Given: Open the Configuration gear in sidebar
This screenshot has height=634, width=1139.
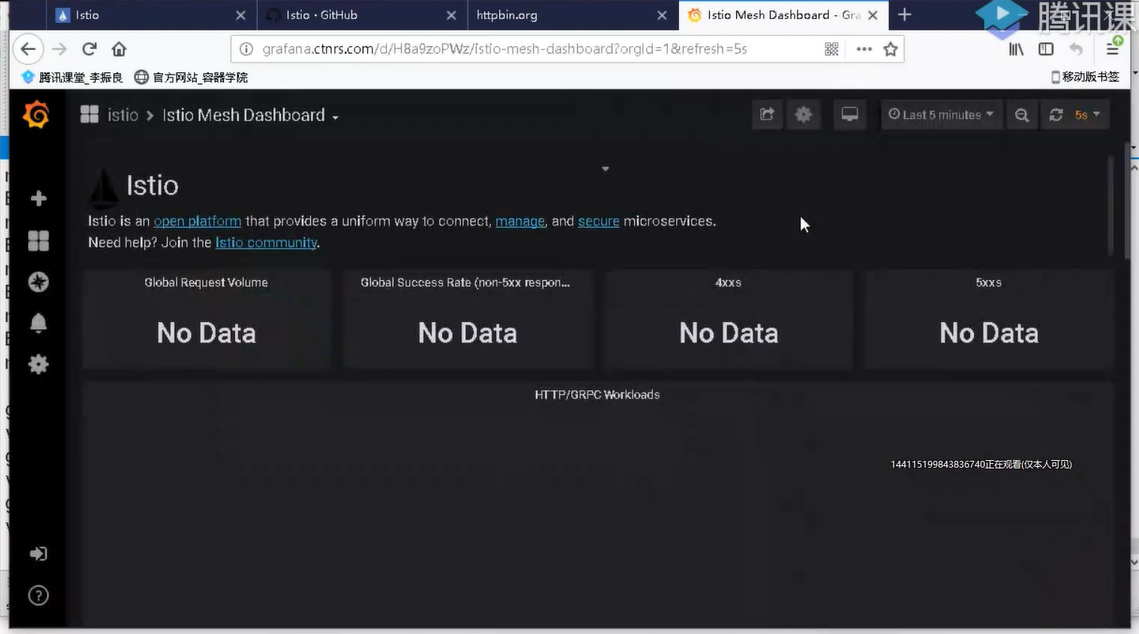Looking at the screenshot, I should point(38,364).
